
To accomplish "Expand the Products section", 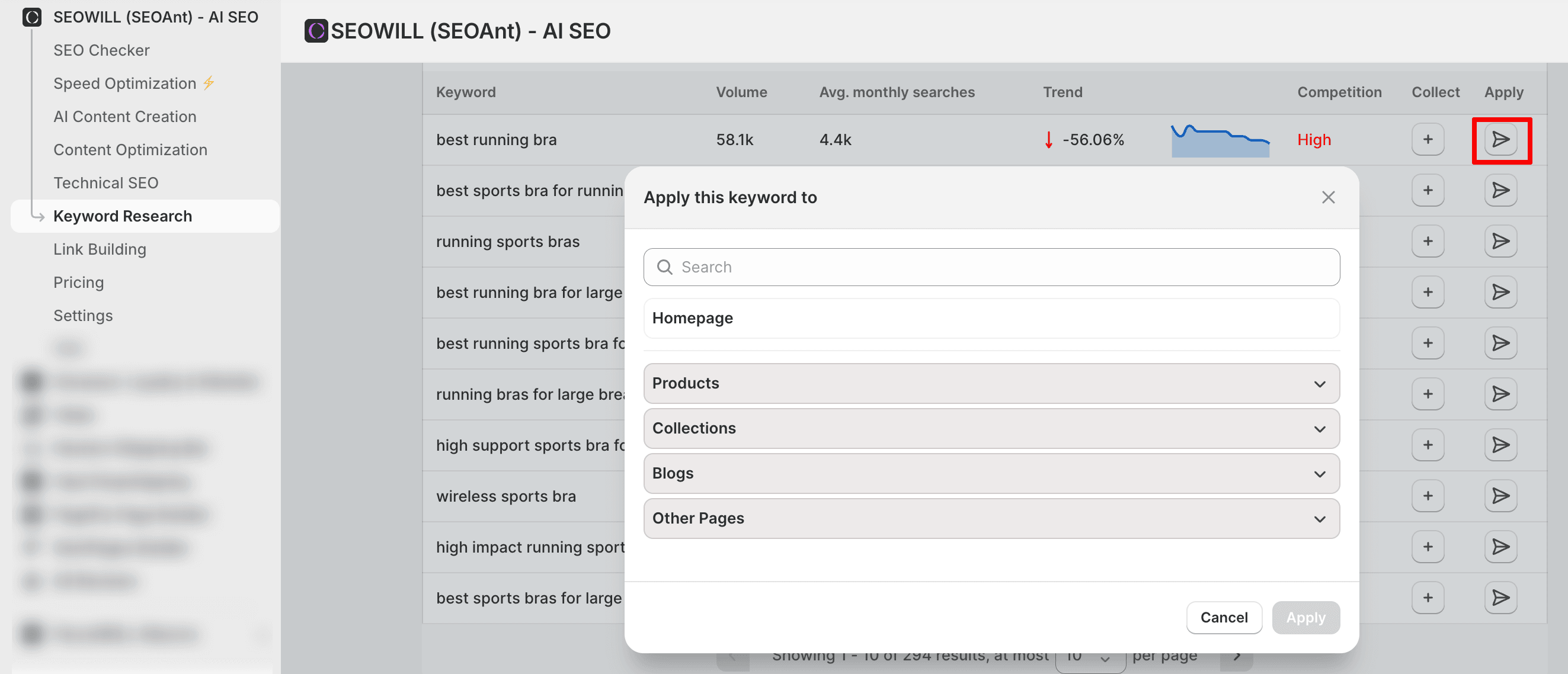I will [991, 383].
